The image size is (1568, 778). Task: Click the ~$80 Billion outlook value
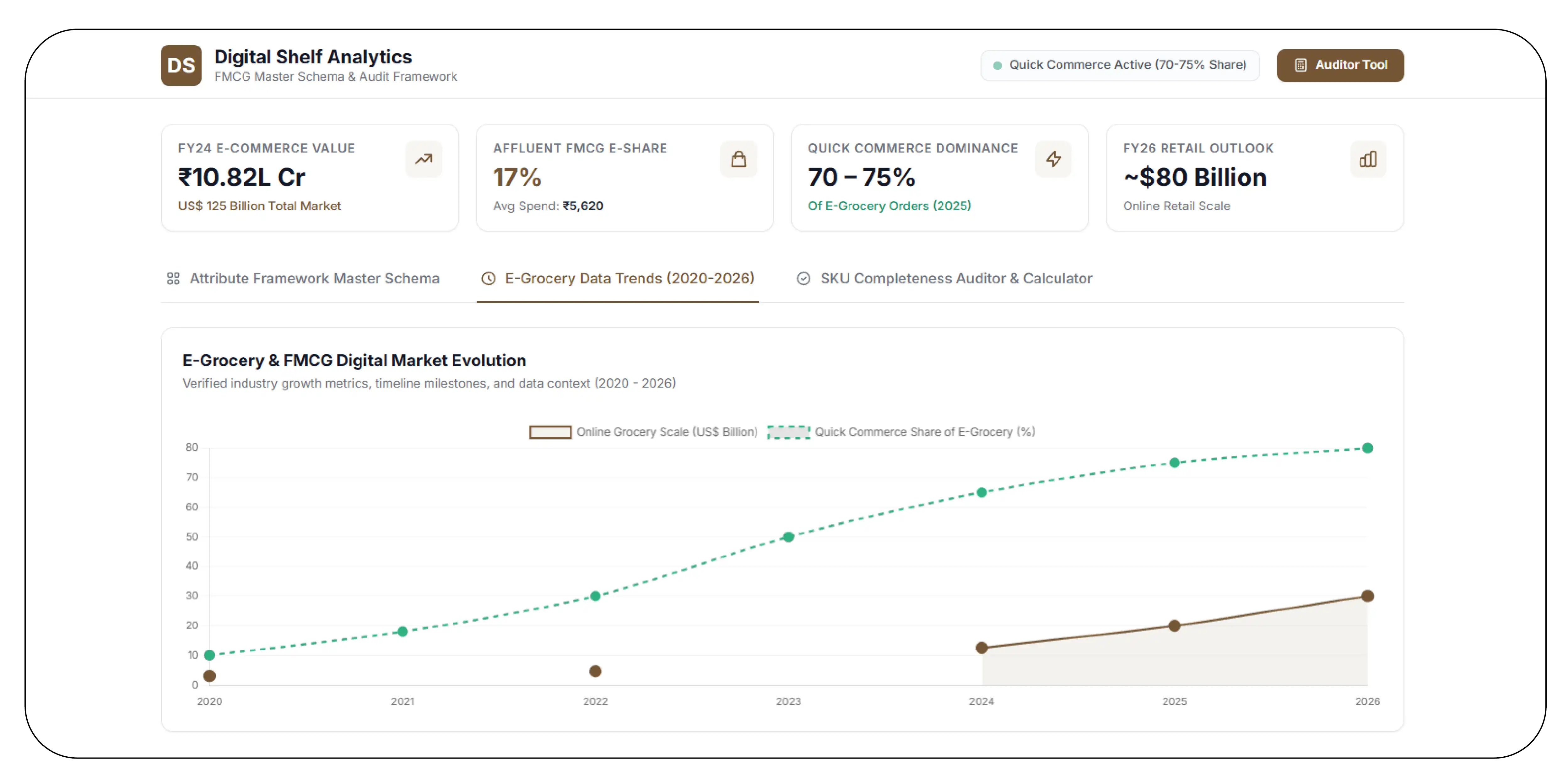point(1195,178)
